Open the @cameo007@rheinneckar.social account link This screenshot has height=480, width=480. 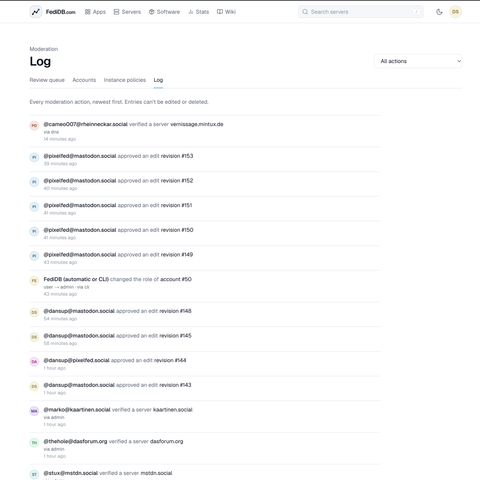pos(85,124)
